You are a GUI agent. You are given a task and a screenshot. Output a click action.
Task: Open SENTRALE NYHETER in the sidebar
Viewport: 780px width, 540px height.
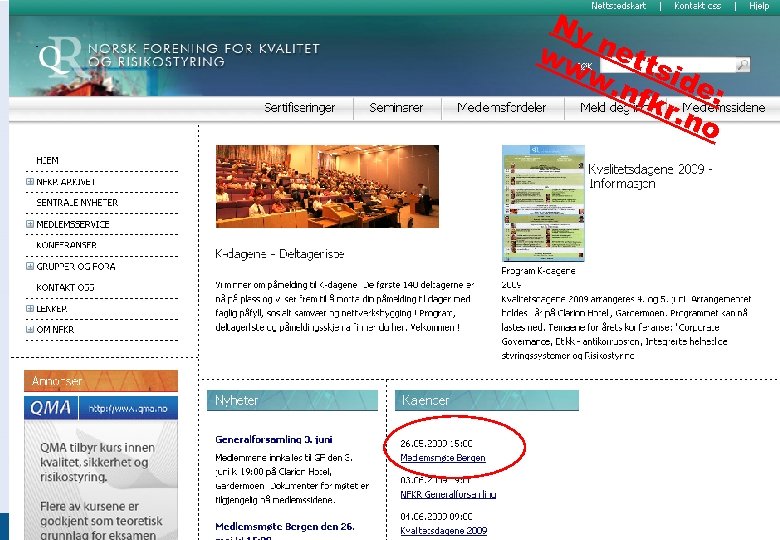(x=77, y=203)
